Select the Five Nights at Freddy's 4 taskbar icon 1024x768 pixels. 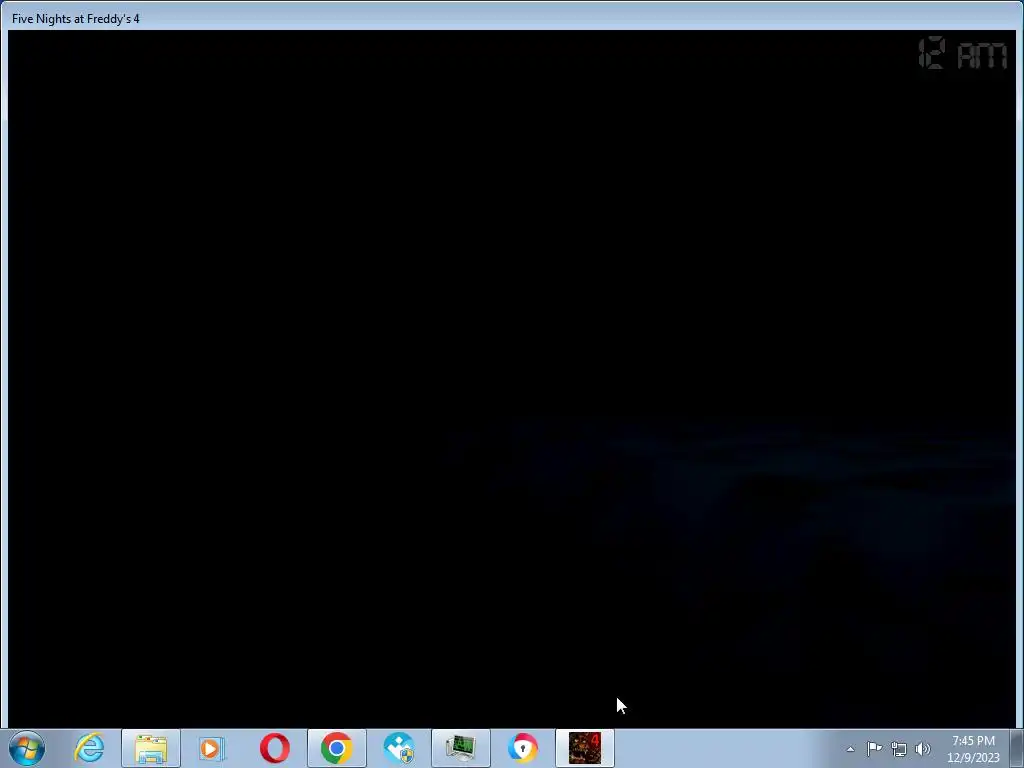coord(584,748)
